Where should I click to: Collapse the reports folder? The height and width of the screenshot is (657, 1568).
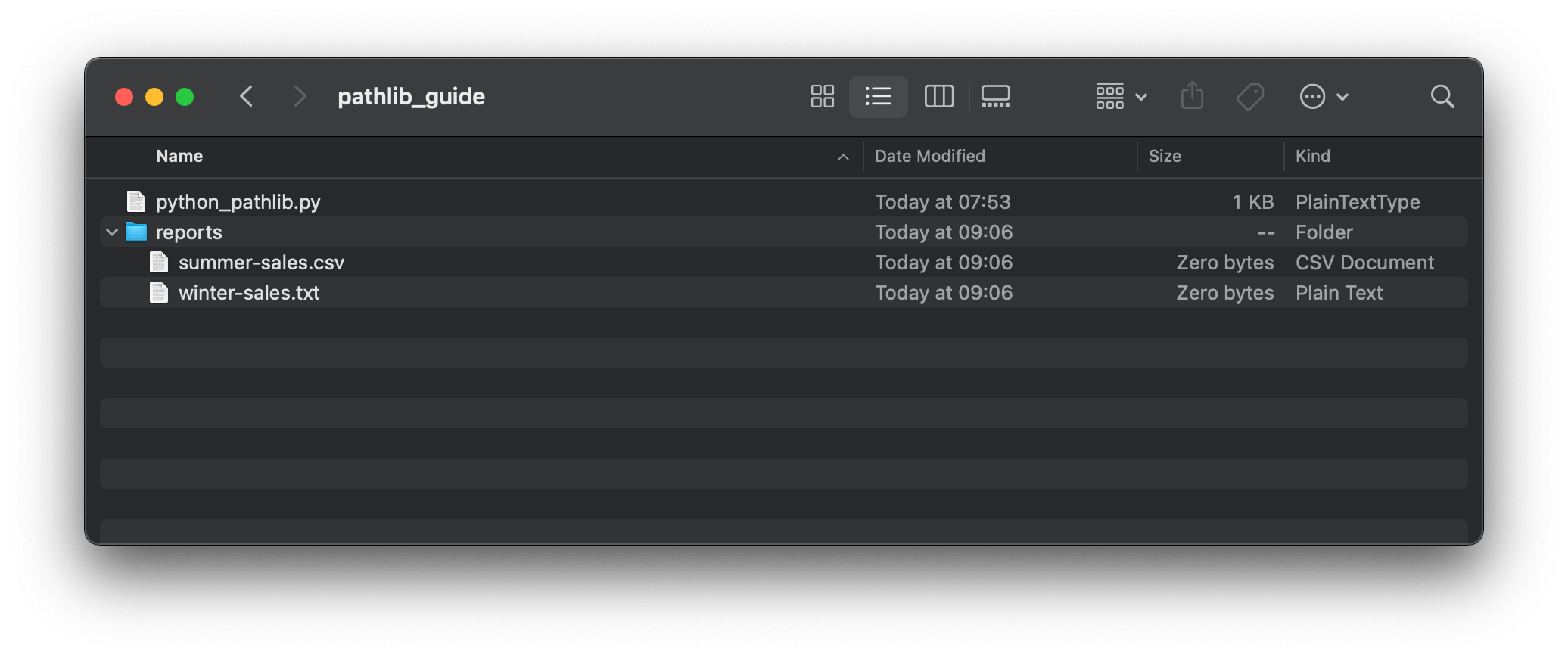click(x=112, y=232)
